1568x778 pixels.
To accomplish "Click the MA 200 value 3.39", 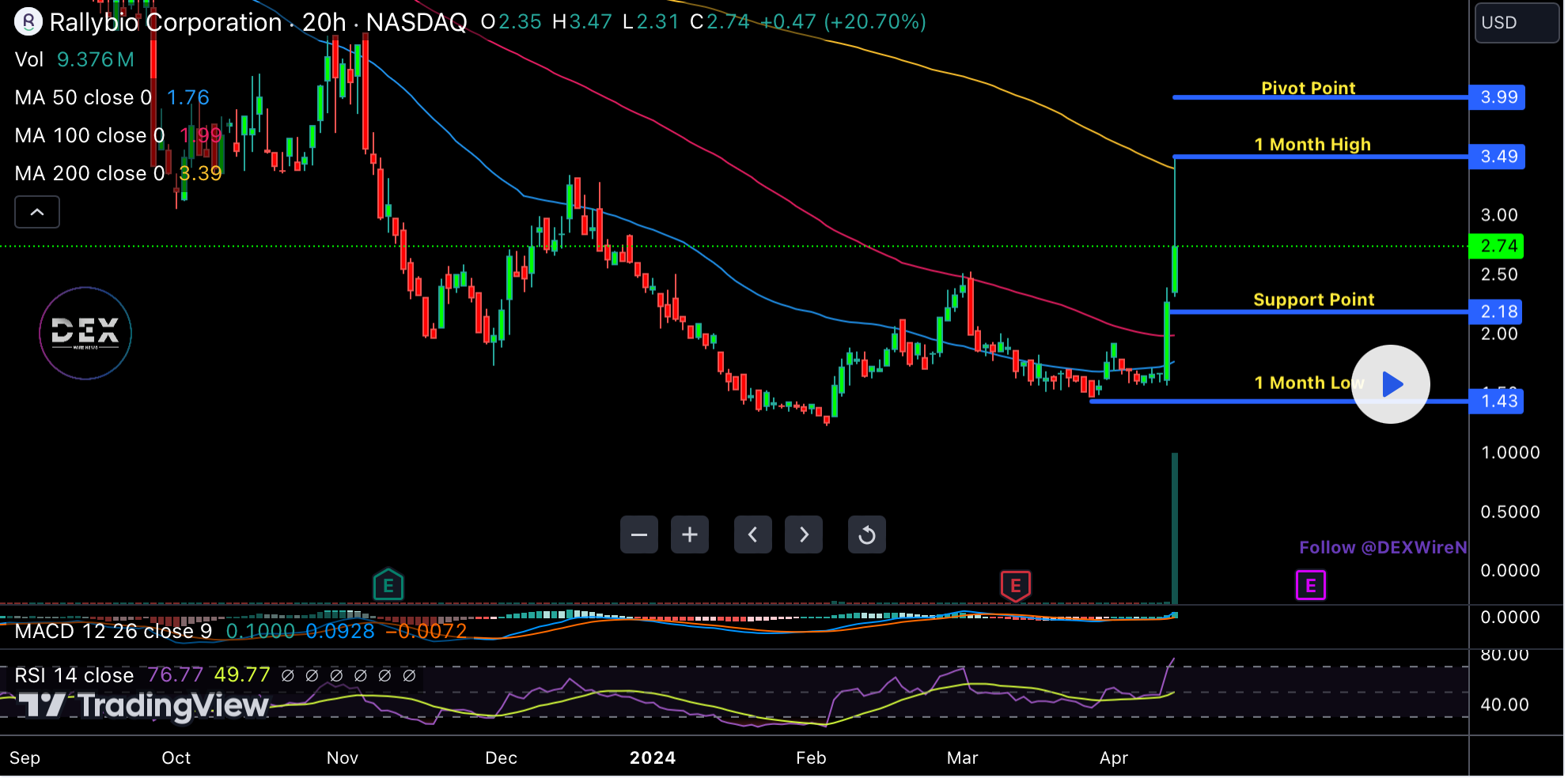I will tap(201, 174).
